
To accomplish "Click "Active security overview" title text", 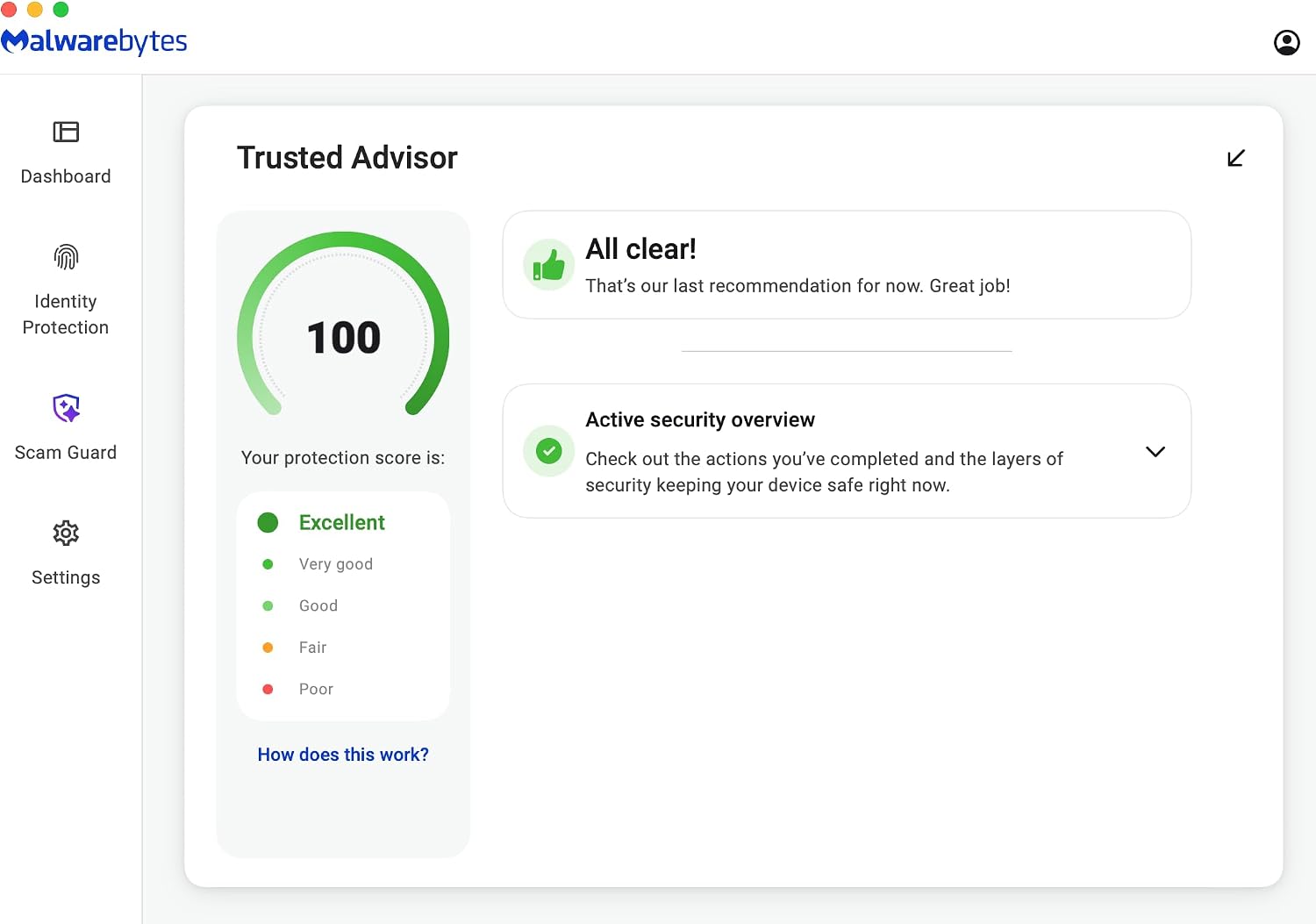I will tap(700, 420).
